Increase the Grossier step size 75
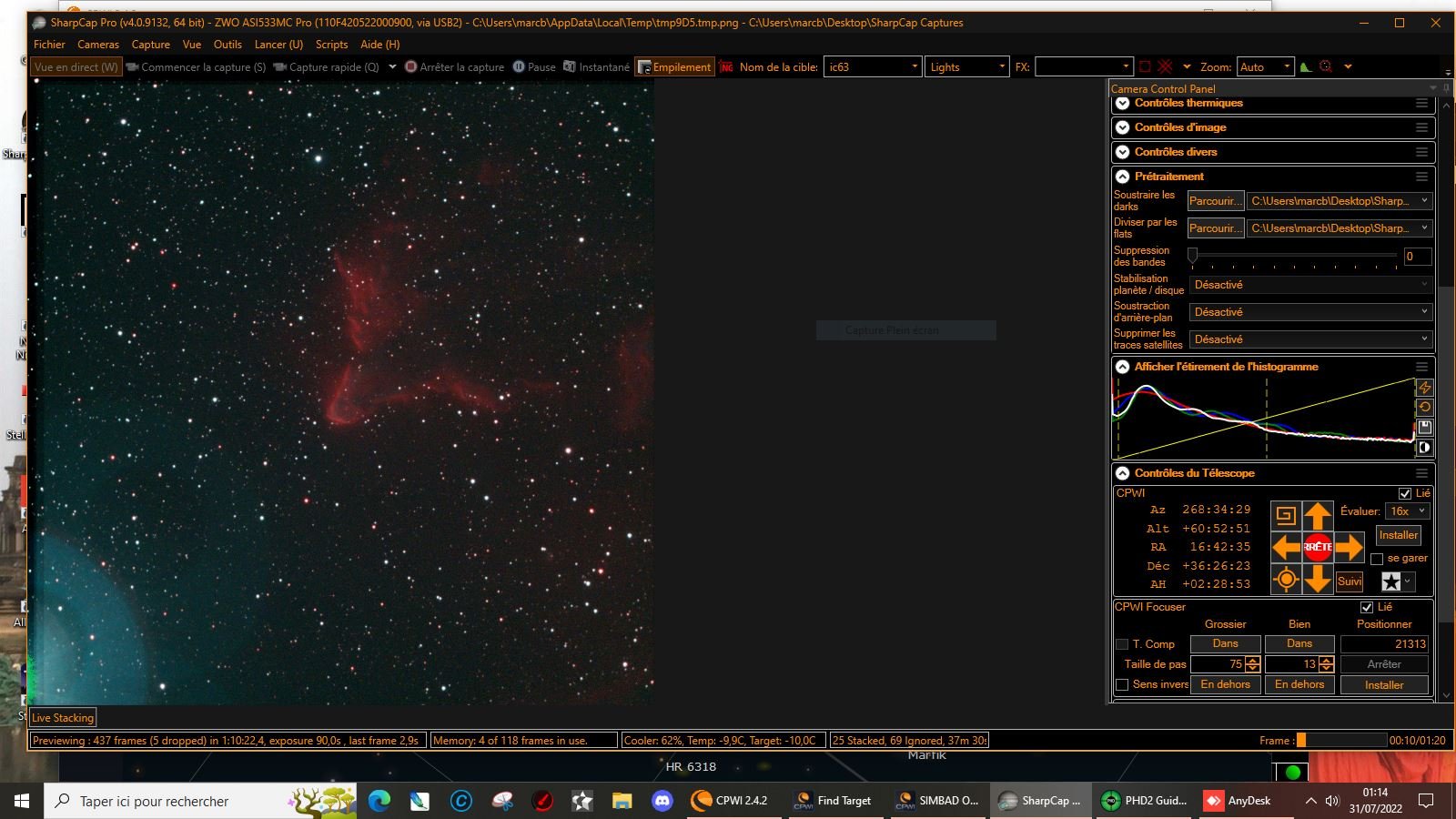 click(1253, 661)
